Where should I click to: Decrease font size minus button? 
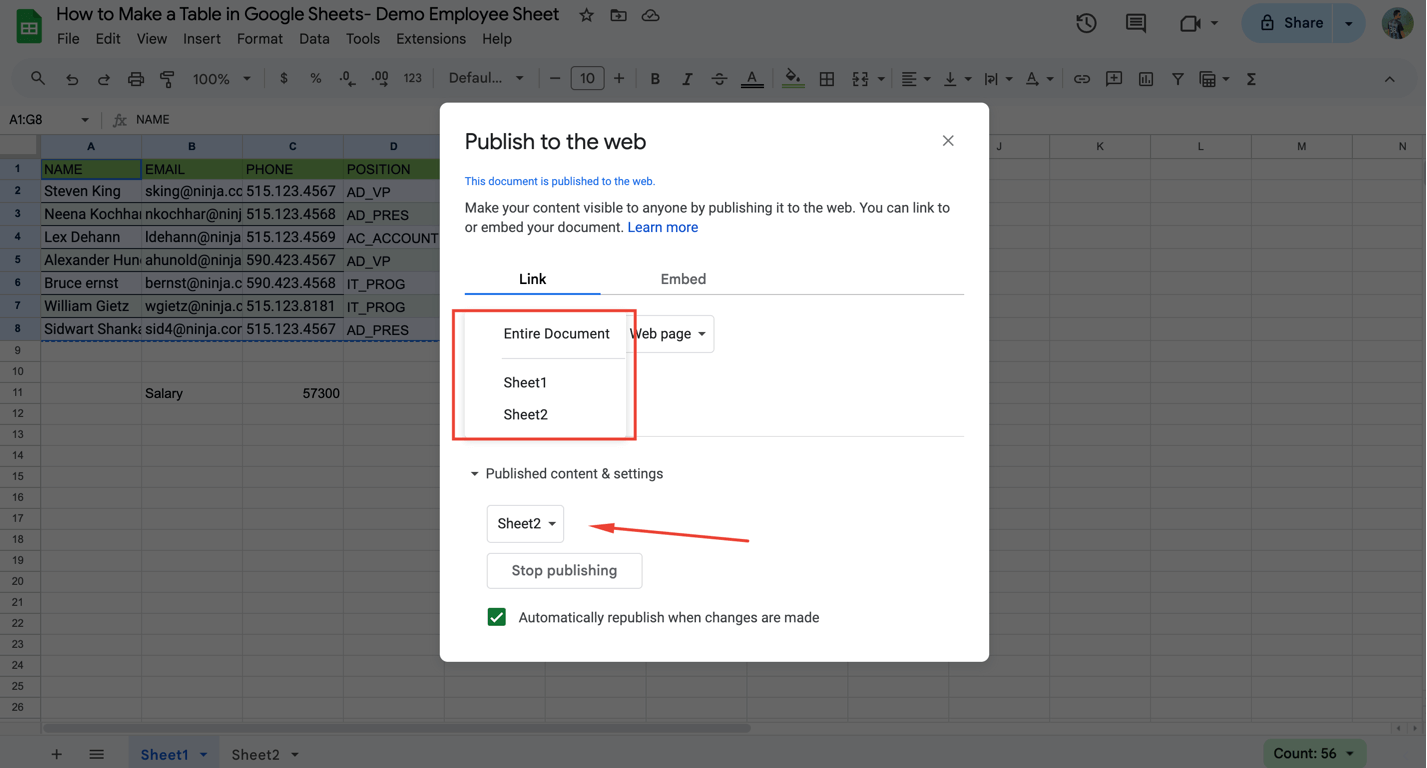555,79
